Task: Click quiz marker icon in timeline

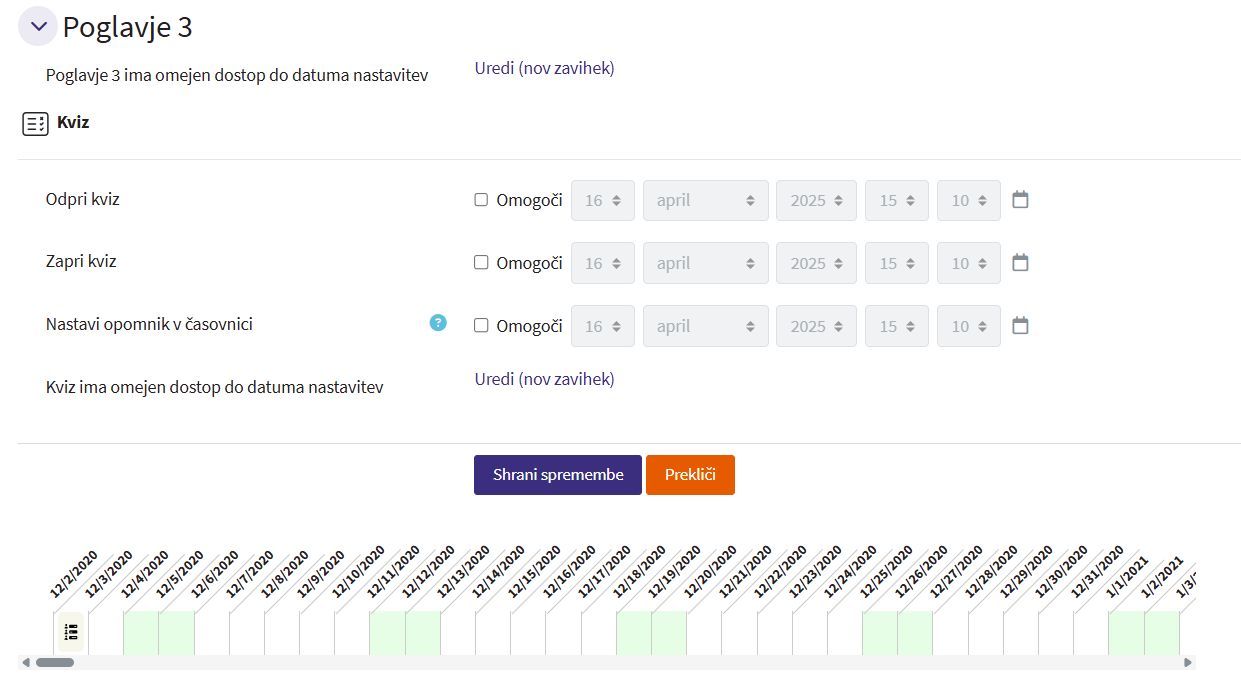Action: pos(71,632)
